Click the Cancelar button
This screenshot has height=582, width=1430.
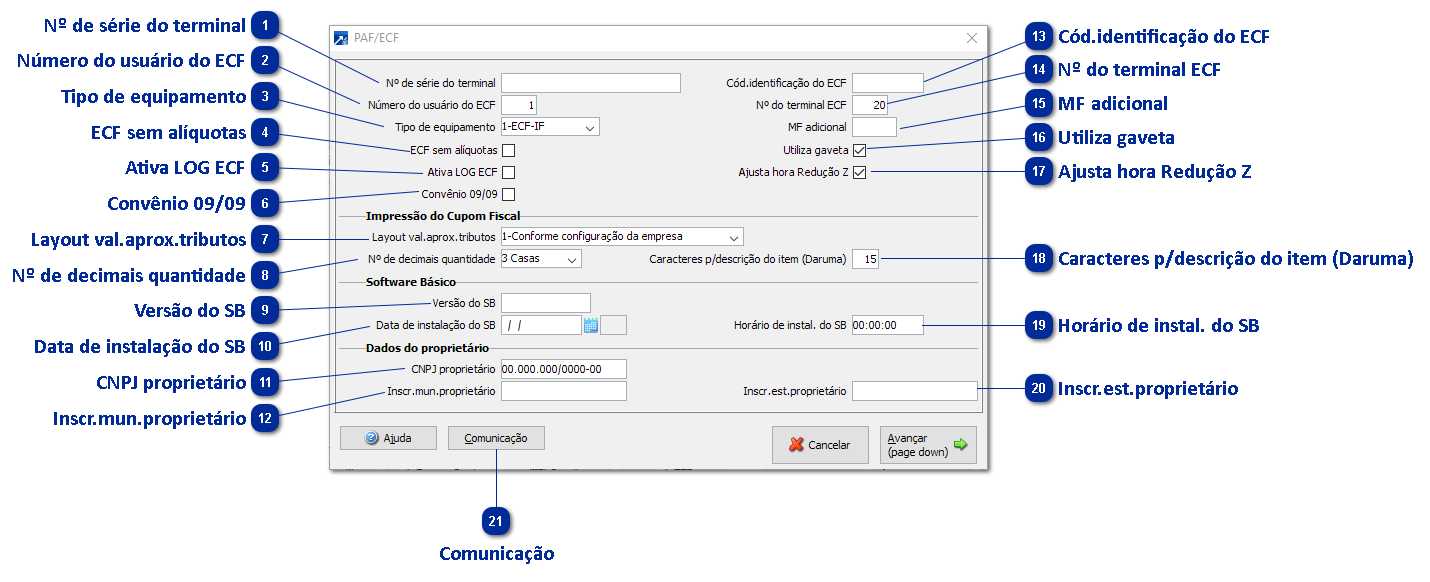(820, 445)
